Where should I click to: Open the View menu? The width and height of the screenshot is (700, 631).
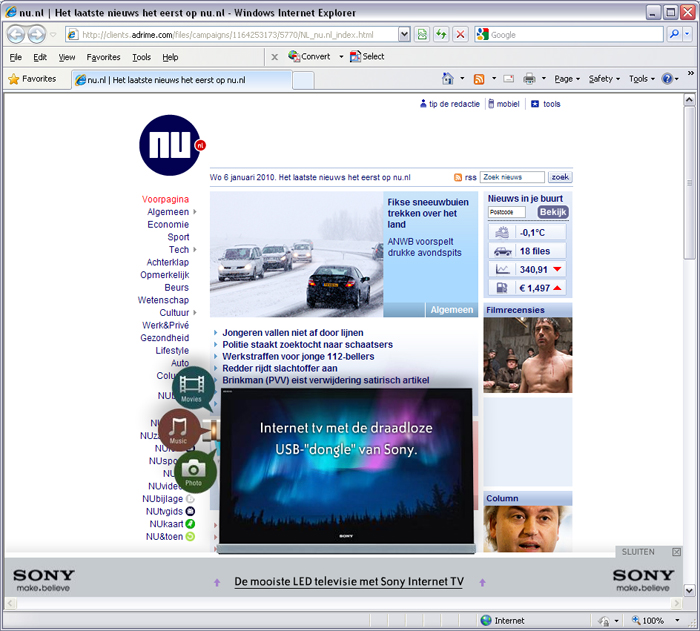click(x=67, y=57)
